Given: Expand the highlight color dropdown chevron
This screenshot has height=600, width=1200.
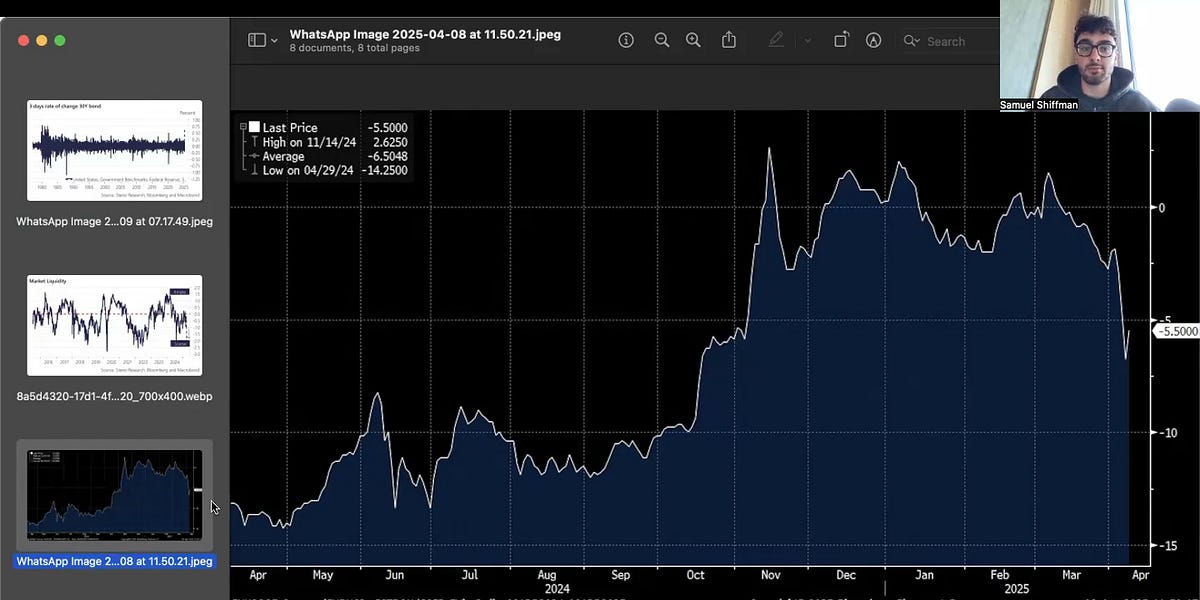Looking at the screenshot, I should point(806,40).
